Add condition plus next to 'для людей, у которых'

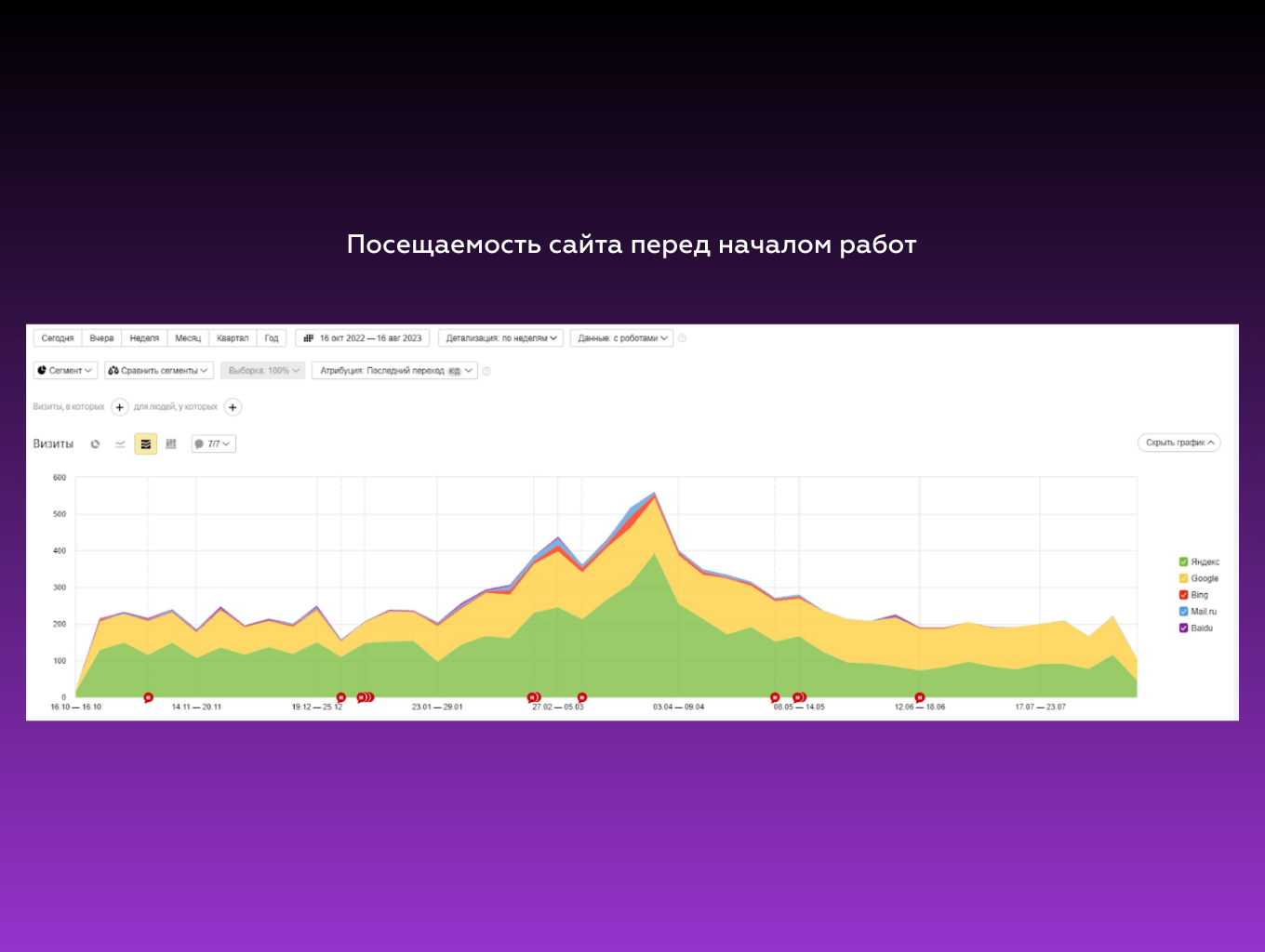point(233,407)
